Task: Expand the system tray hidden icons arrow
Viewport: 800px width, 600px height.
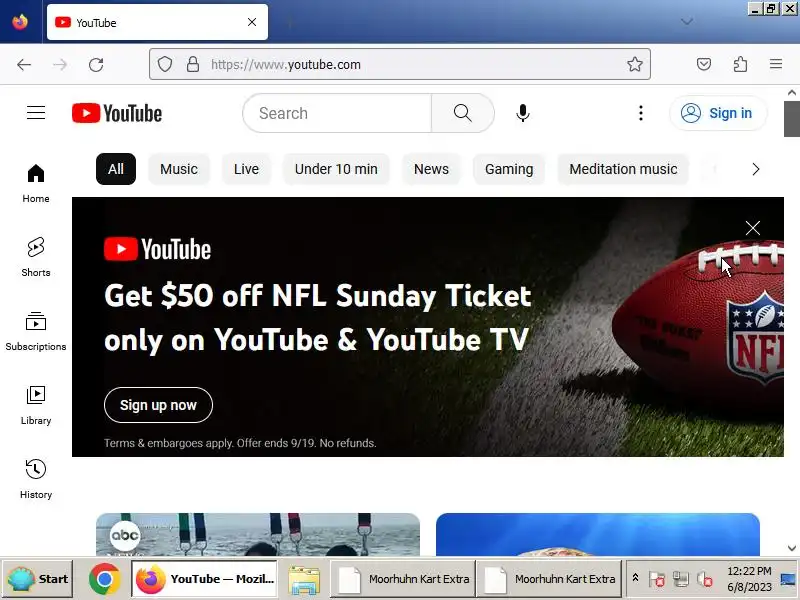Action: (x=635, y=578)
